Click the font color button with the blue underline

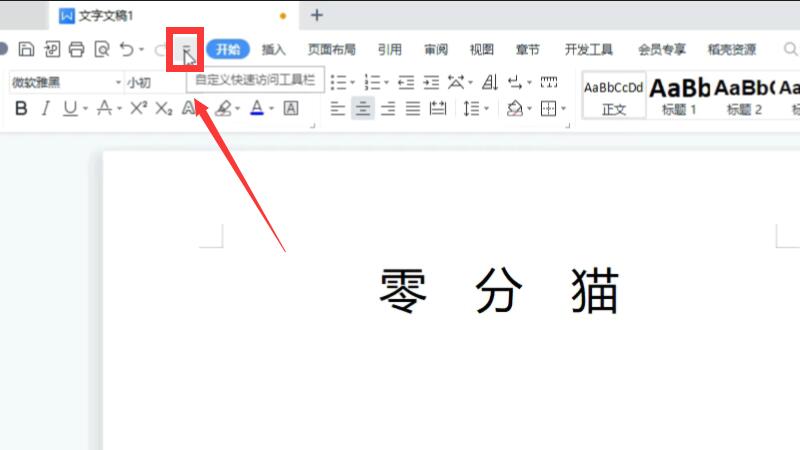[257, 108]
